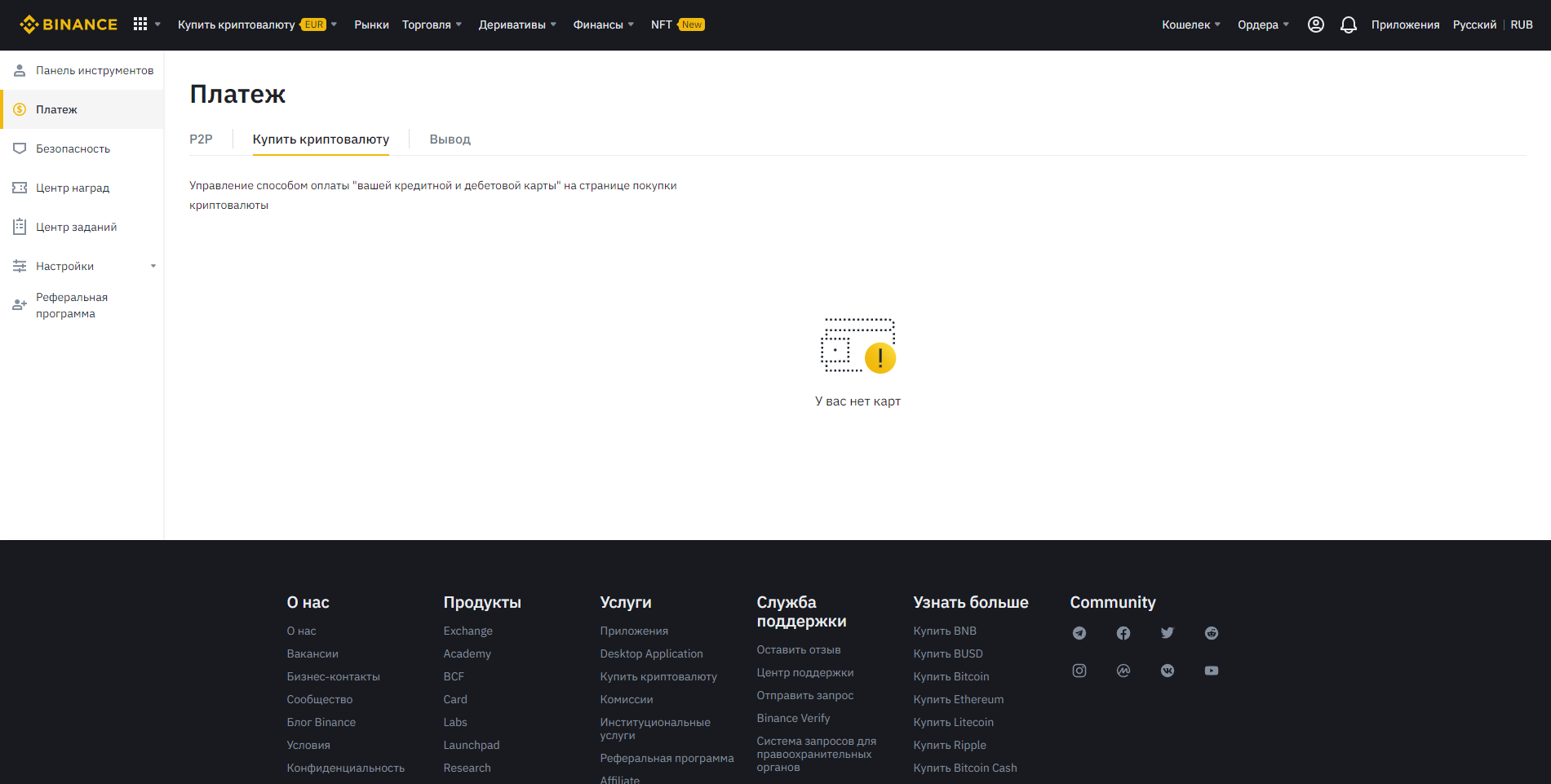
Task: Open the Купить BNB footer link
Action: point(945,631)
